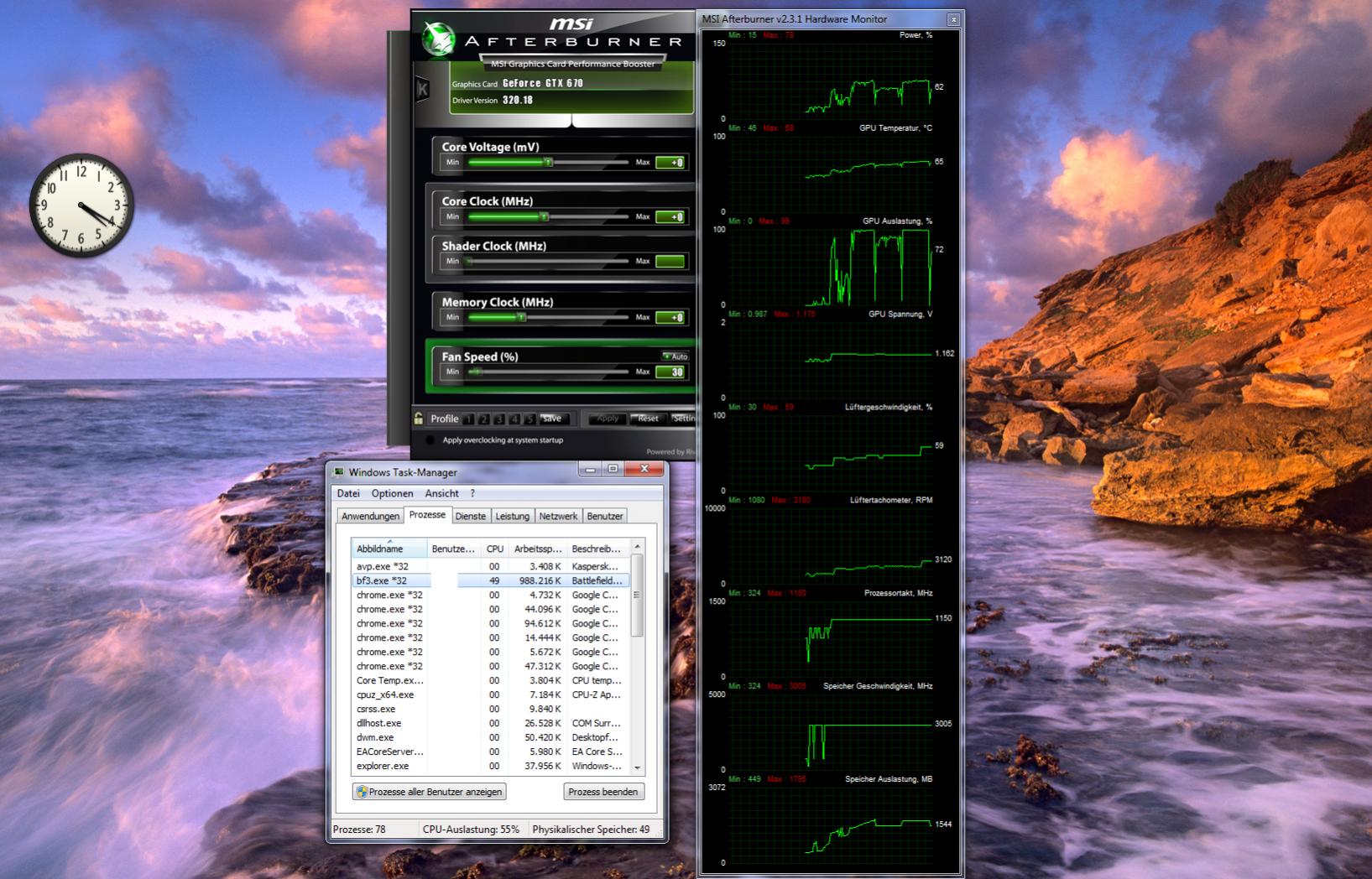The image size is (1372, 879).
Task: Switch to the Netzwerk tab
Action: click(x=559, y=516)
